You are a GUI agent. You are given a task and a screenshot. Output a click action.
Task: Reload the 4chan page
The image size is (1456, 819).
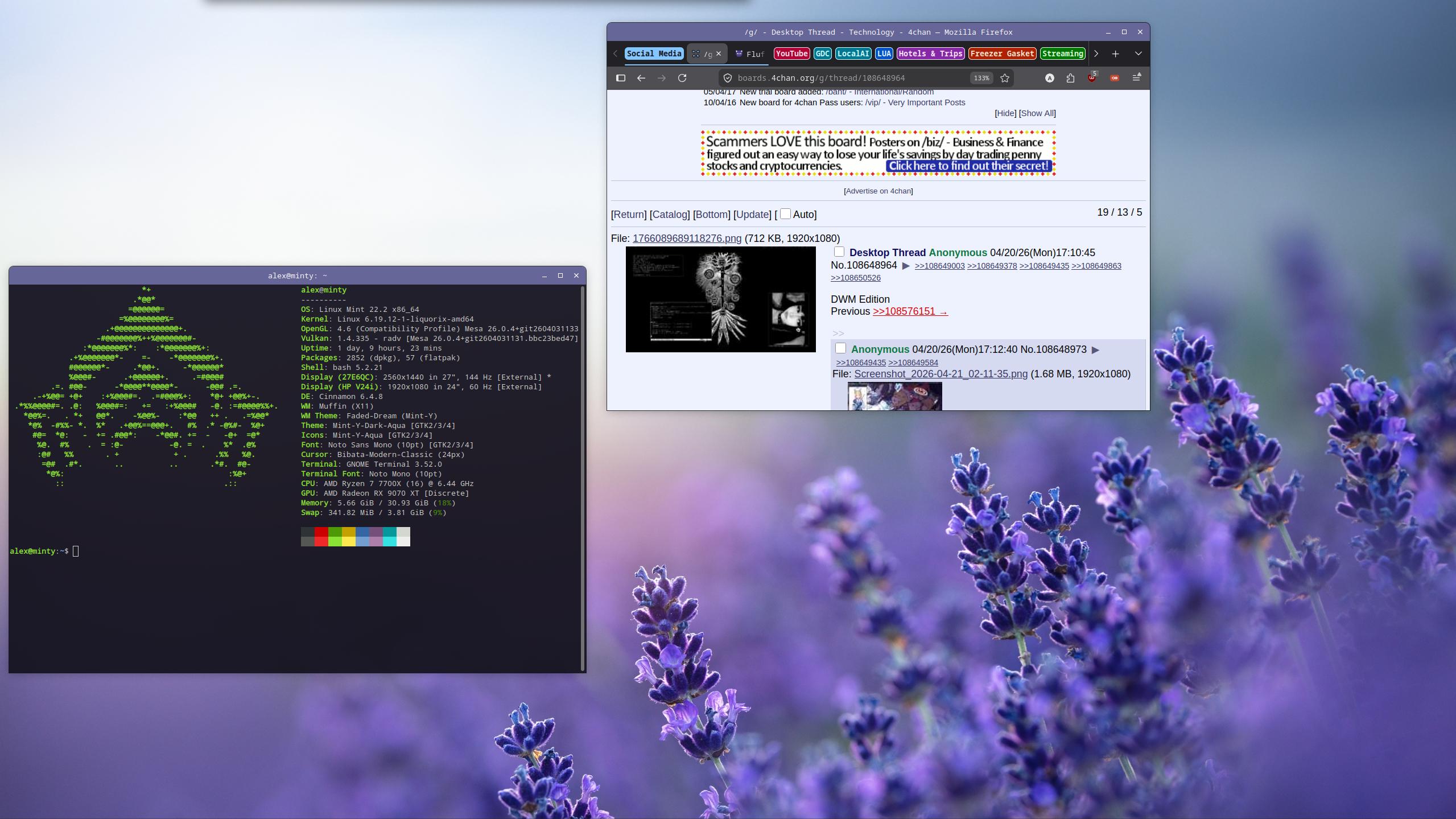coord(682,78)
